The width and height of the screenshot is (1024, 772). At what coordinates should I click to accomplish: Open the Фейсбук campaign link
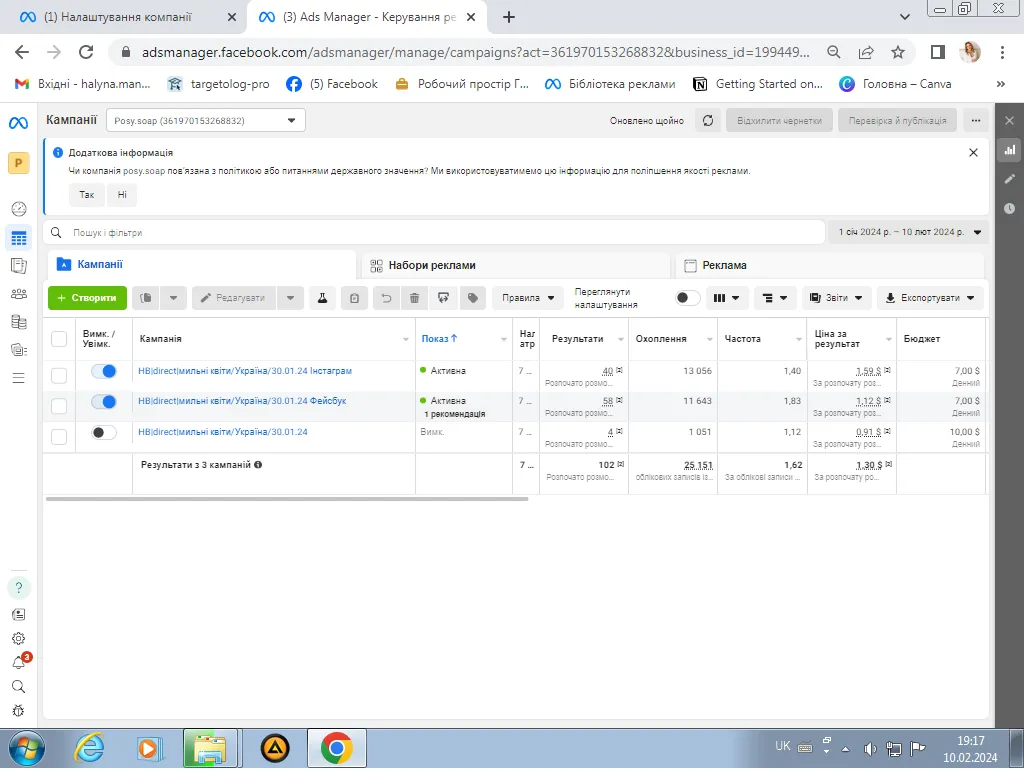[x=242, y=401]
